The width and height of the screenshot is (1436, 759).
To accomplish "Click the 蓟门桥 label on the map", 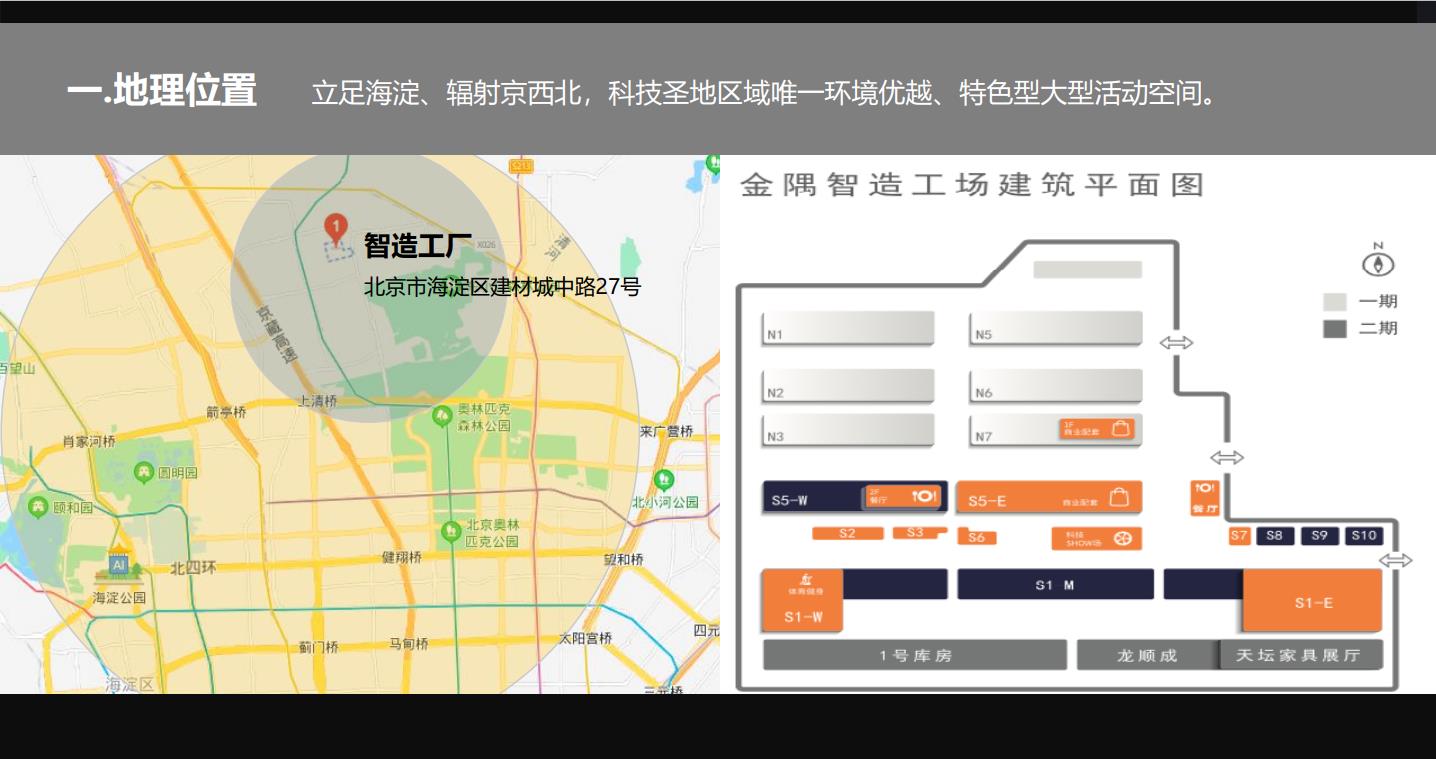I will click(x=319, y=647).
